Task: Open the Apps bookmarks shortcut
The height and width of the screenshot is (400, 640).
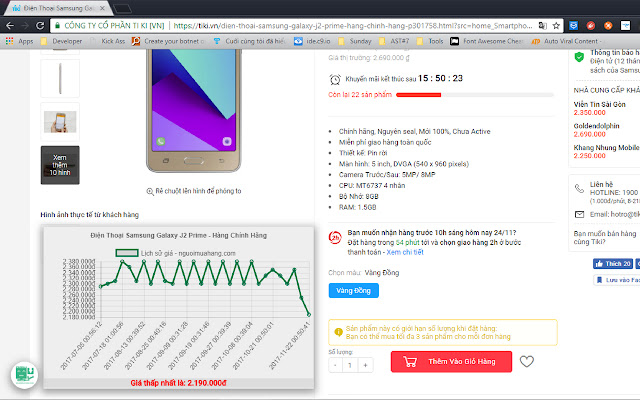Action: [x=19, y=41]
